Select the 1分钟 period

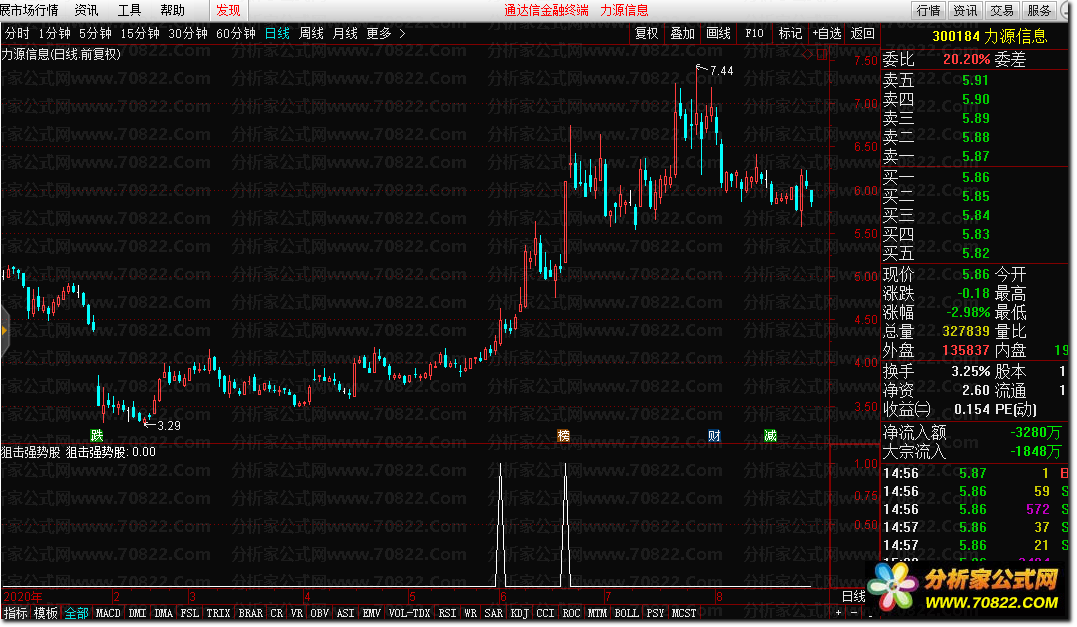click(54, 33)
